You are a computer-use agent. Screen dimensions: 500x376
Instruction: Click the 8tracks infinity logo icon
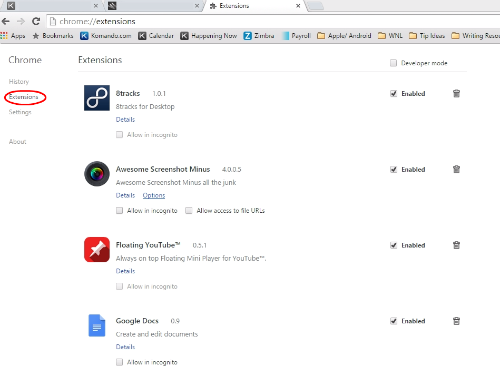tap(97, 98)
